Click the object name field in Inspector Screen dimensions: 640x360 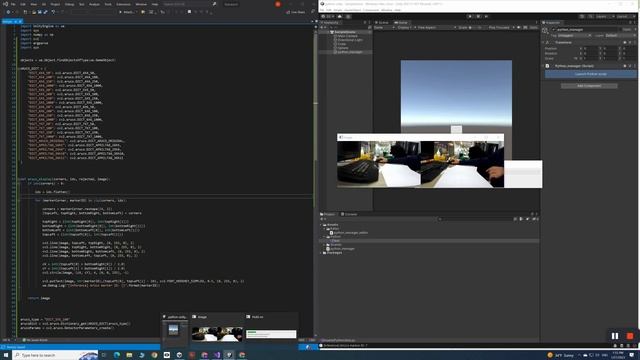tap(588, 30)
